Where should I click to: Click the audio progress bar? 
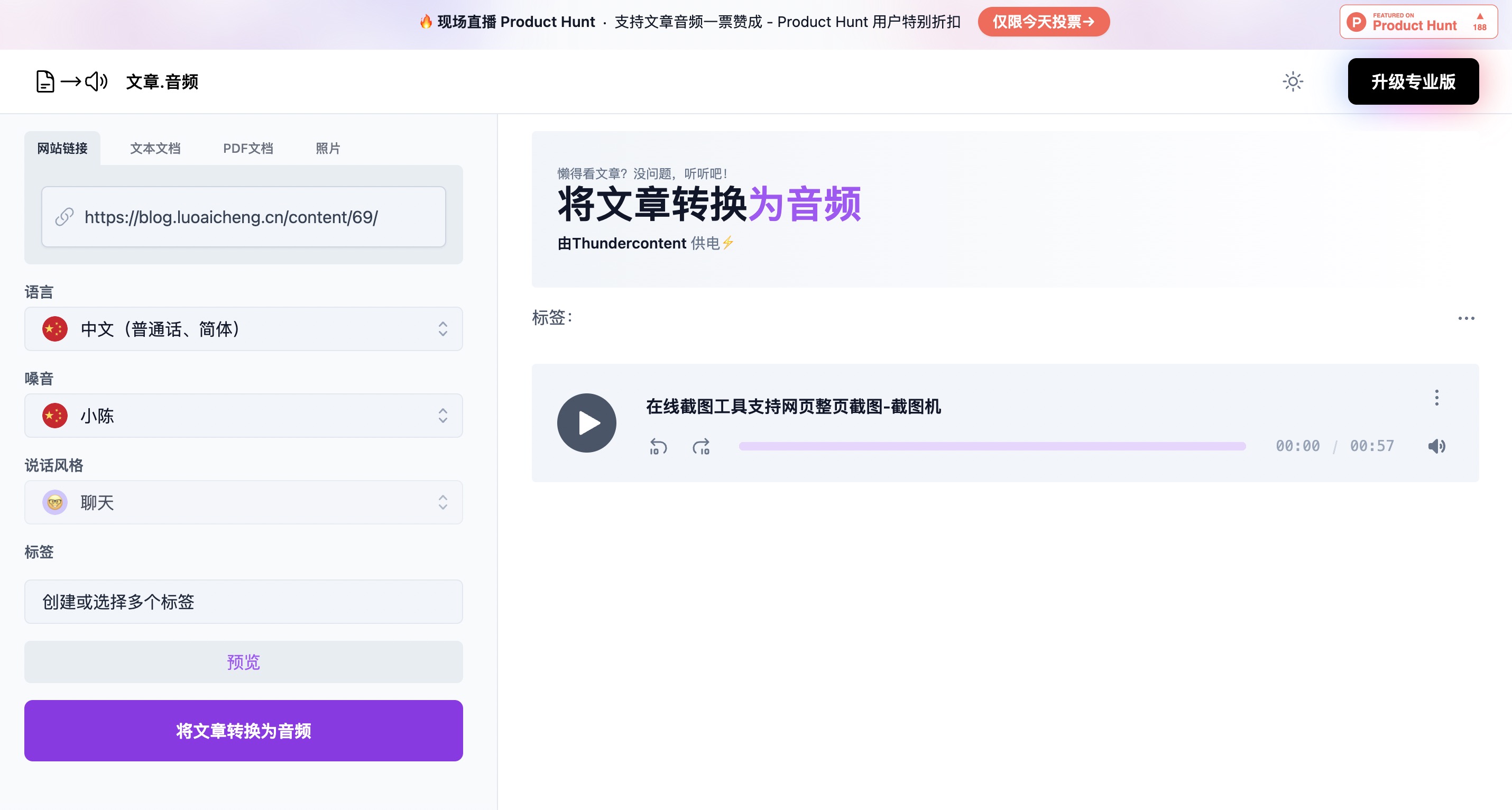pyautogui.click(x=992, y=447)
